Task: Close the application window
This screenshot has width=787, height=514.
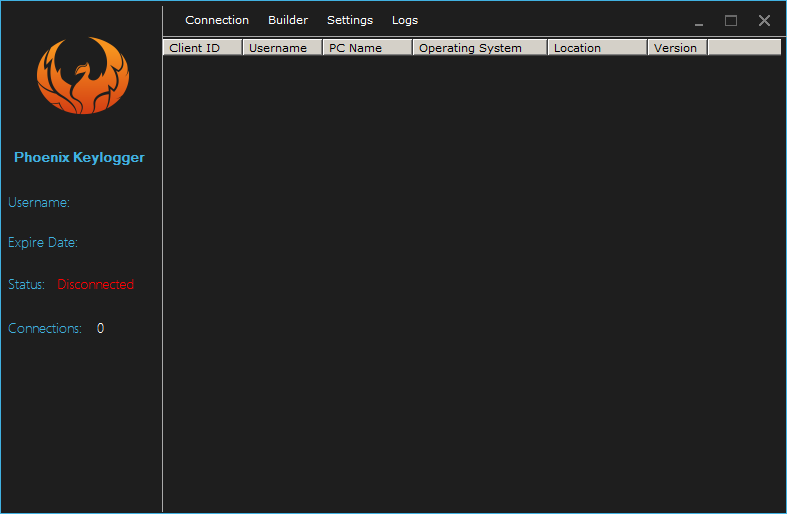Action: pyautogui.click(x=764, y=21)
